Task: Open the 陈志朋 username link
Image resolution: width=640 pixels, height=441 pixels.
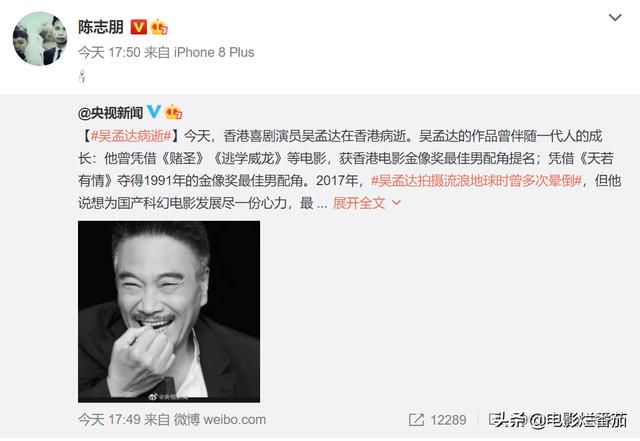Action: click(x=101, y=27)
